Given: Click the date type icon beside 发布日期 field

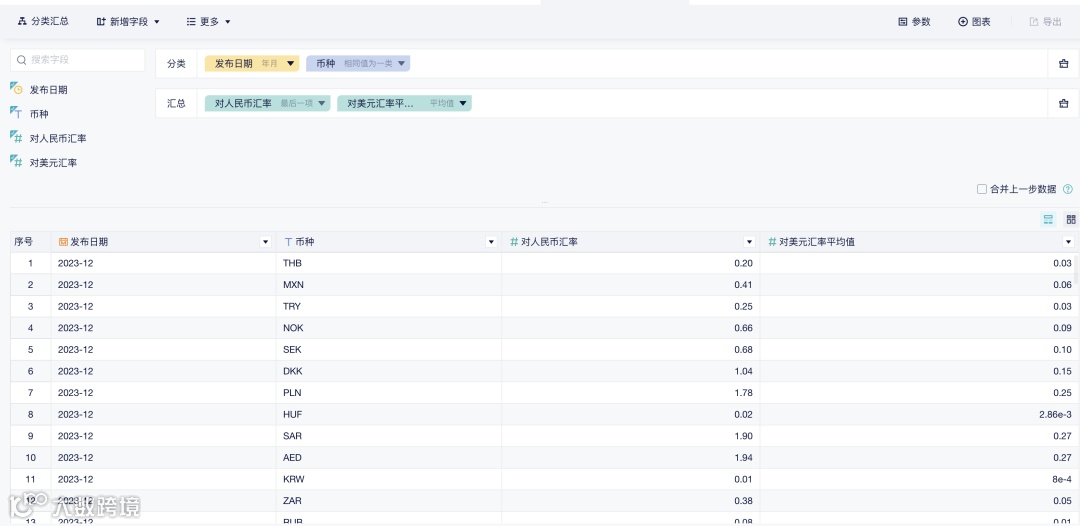Looking at the screenshot, I should coord(17,89).
